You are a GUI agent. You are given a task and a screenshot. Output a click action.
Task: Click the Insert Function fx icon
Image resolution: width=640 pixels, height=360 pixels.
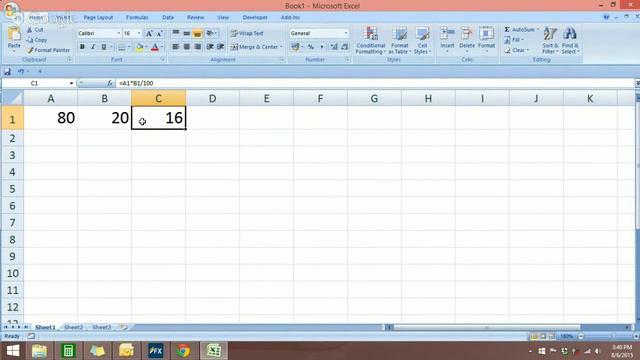click(109, 83)
